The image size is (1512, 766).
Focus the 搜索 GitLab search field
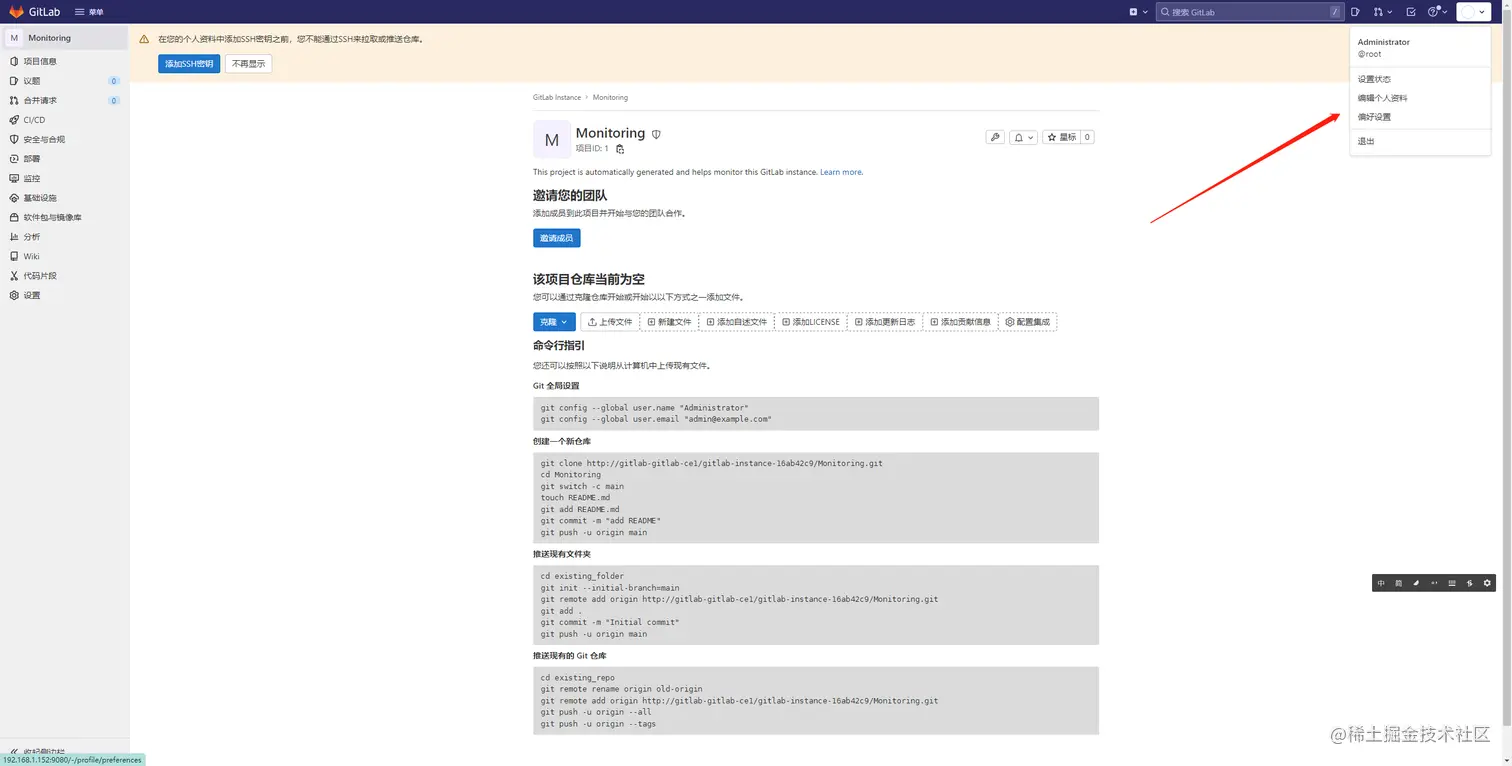pos(1250,12)
